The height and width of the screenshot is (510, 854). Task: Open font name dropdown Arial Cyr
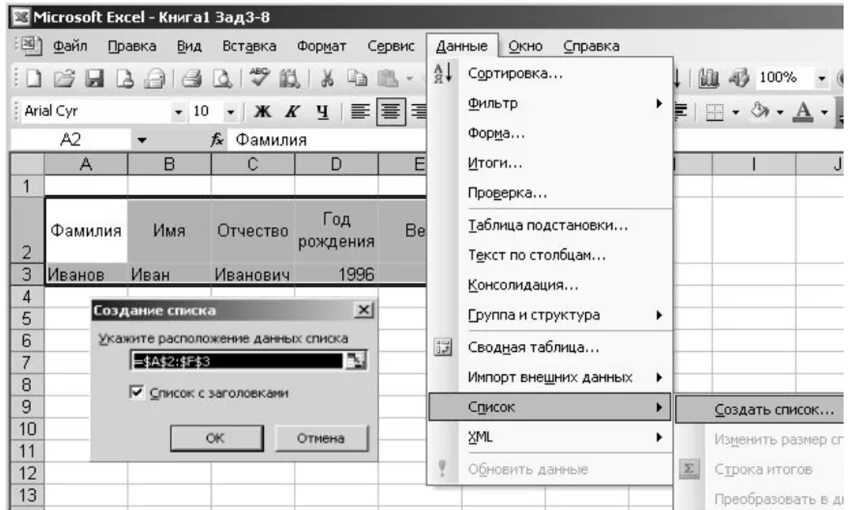(x=178, y=112)
